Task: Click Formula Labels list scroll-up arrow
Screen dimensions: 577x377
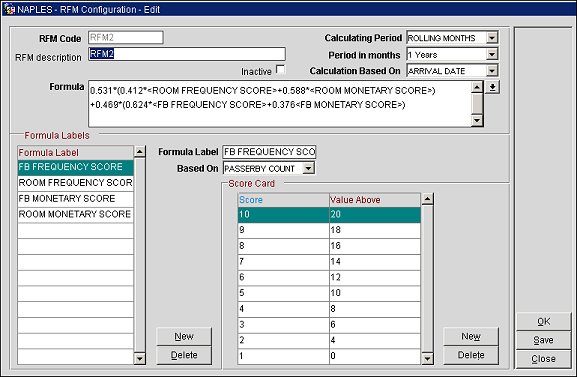Action: [x=140, y=151]
